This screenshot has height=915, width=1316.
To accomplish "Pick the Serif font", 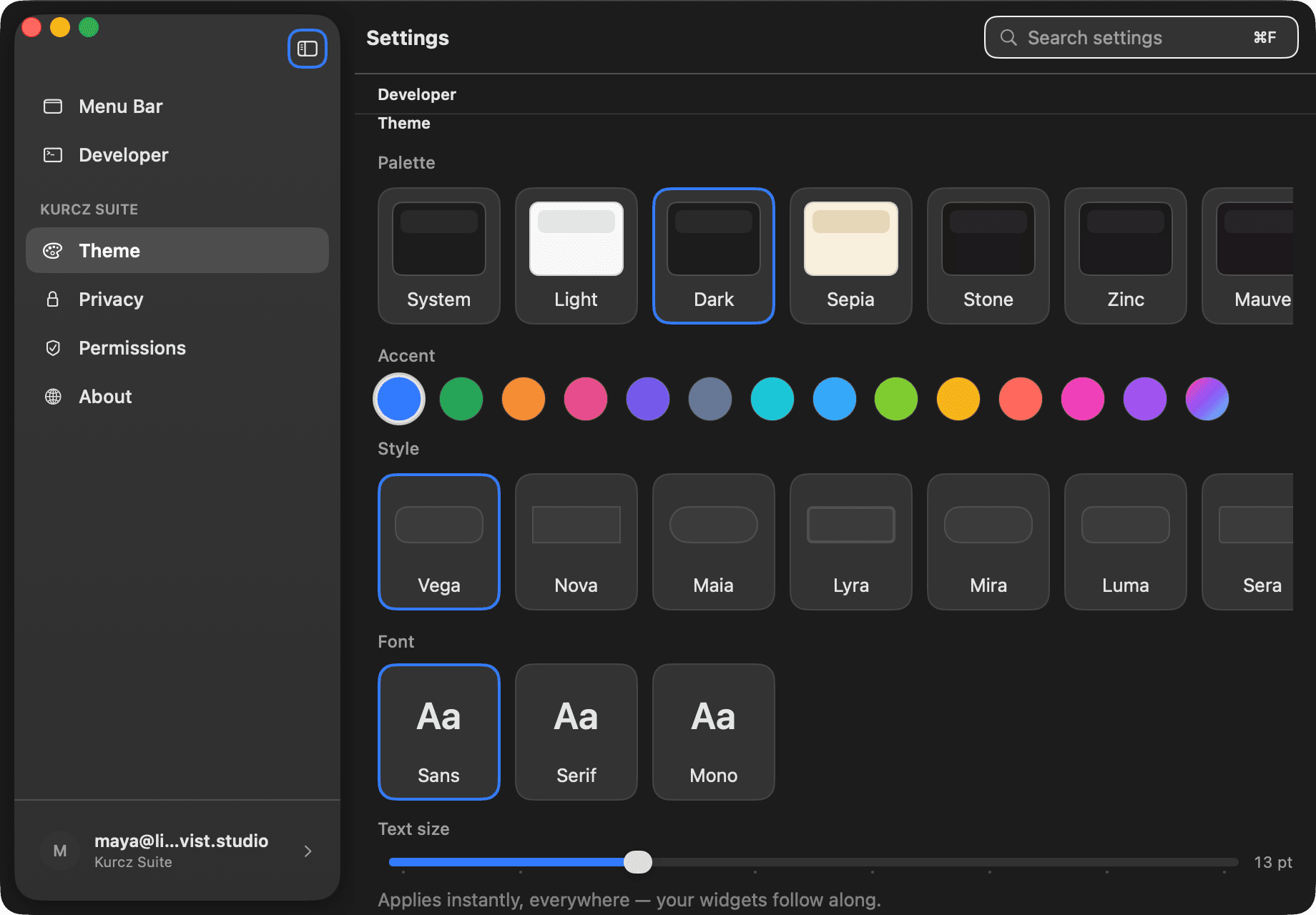I will point(576,732).
